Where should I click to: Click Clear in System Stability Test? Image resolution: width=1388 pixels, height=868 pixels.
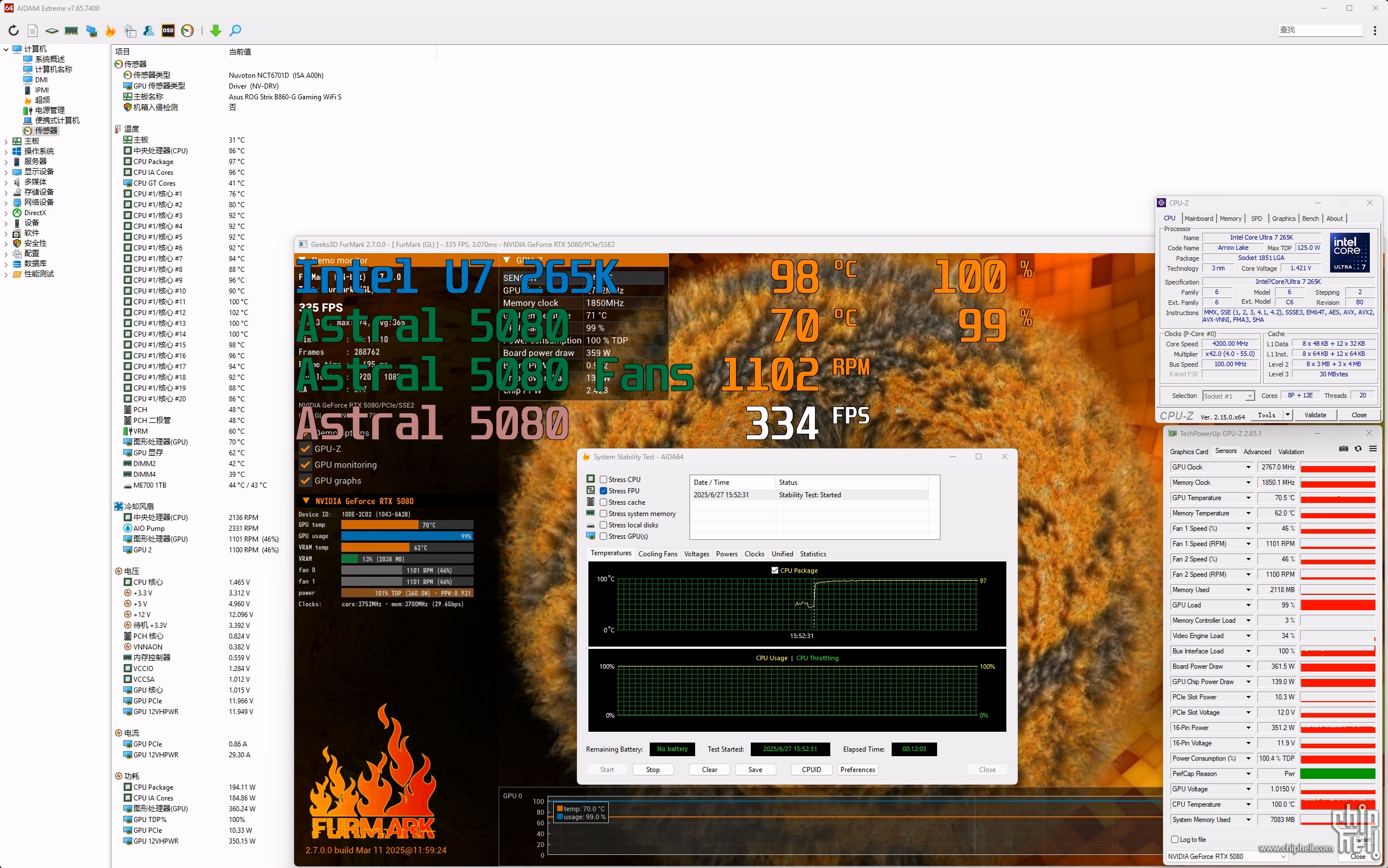tap(709, 769)
